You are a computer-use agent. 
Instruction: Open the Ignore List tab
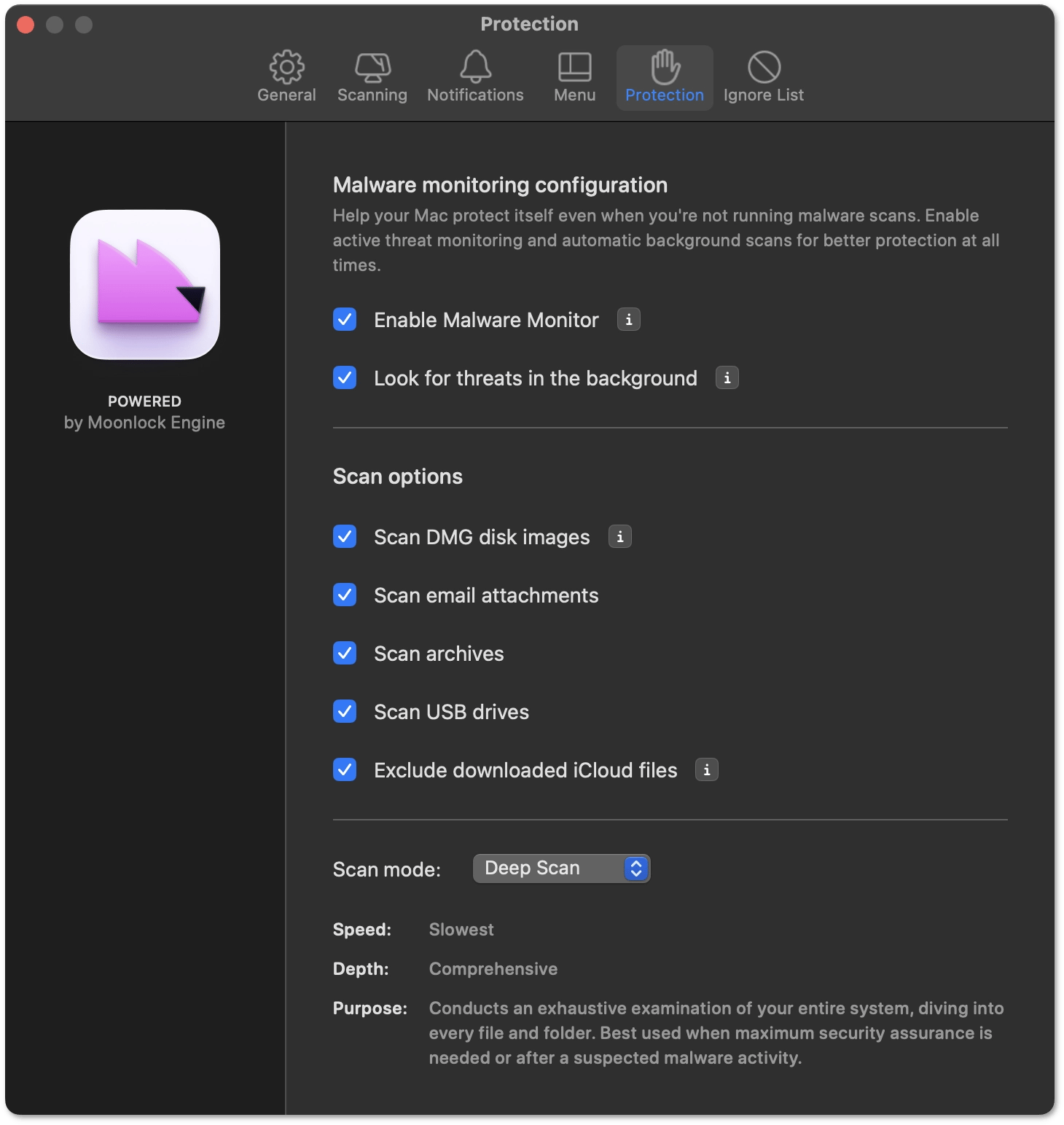(764, 77)
